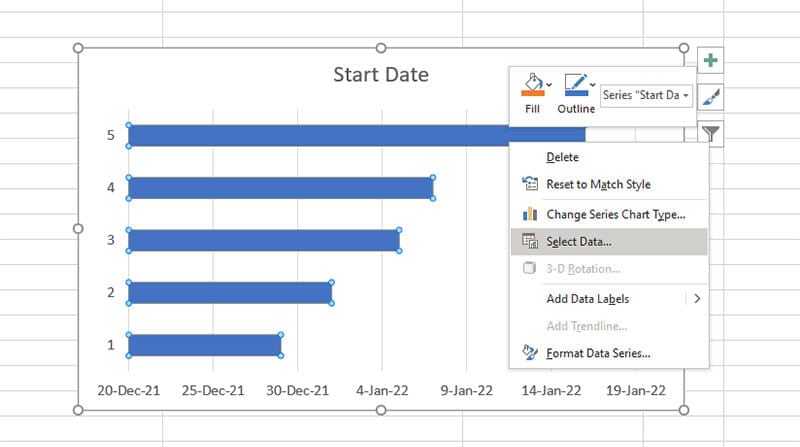Click the chart's top-right resize handle

[x=684, y=48]
